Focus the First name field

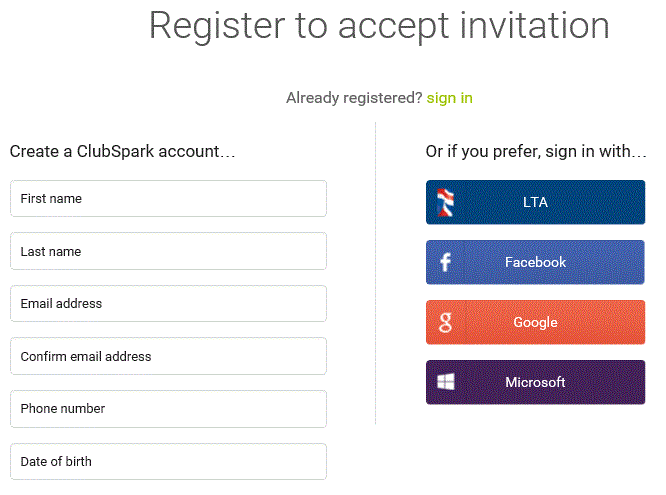(168, 199)
